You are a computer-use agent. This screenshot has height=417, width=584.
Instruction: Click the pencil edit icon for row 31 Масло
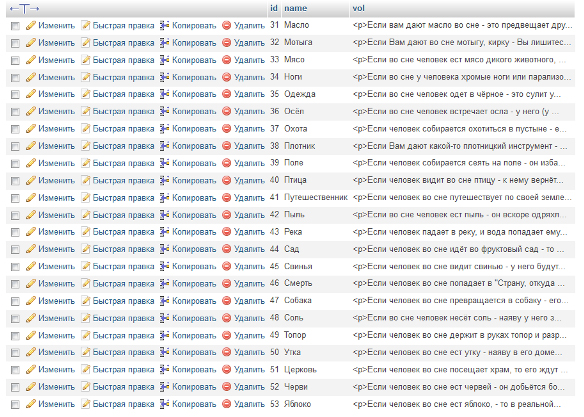coord(31,25)
